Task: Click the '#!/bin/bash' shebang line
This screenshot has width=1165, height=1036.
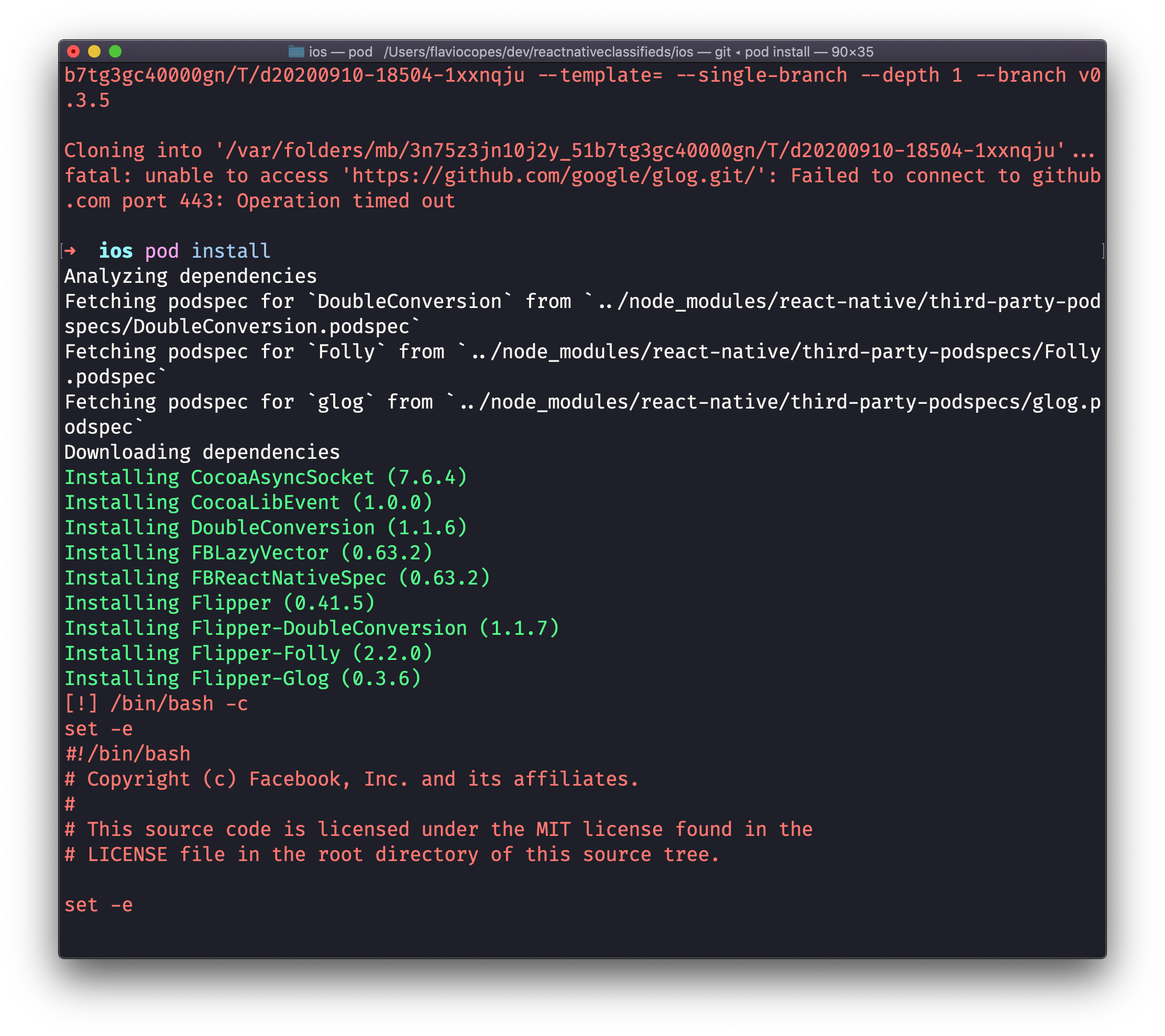Action: [127, 754]
